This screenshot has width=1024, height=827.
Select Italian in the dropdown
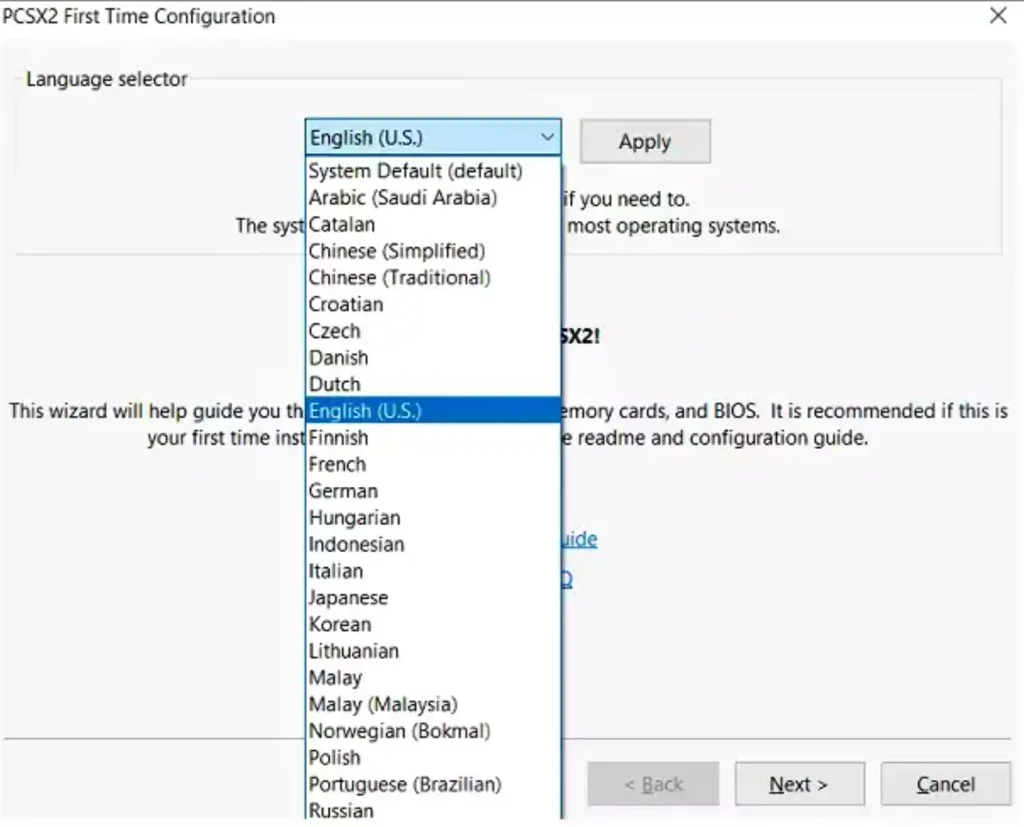(x=335, y=571)
